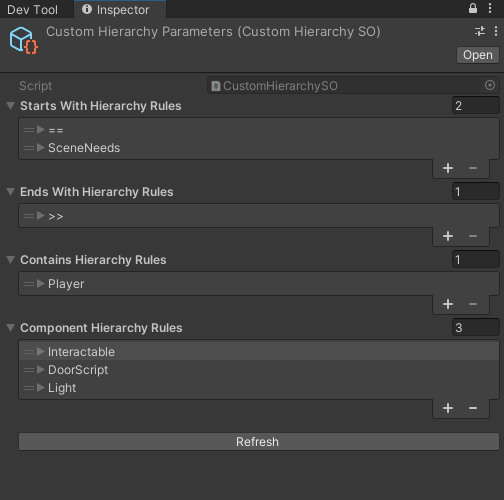Click the CustomHierarchySO object picker circle
The height and width of the screenshot is (500, 504).
pyautogui.click(x=490, y=85)
